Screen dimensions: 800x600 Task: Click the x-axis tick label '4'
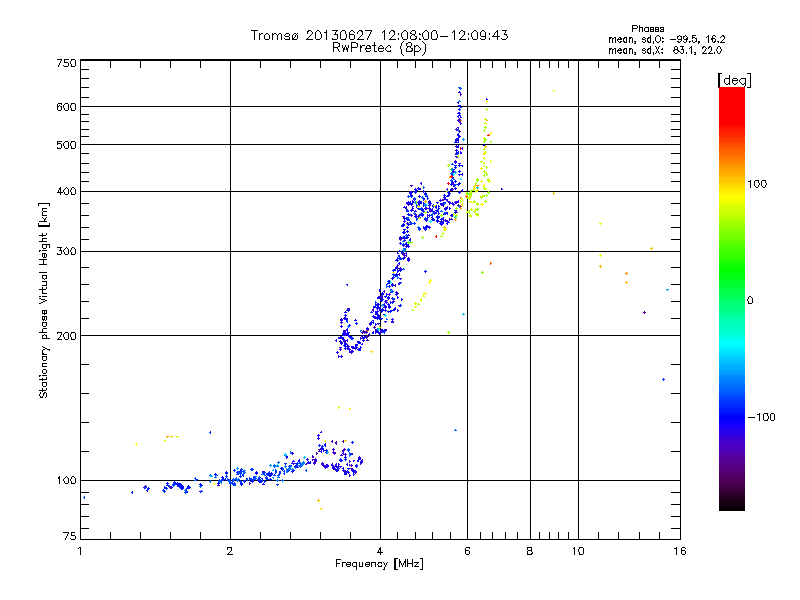[380, 551]
